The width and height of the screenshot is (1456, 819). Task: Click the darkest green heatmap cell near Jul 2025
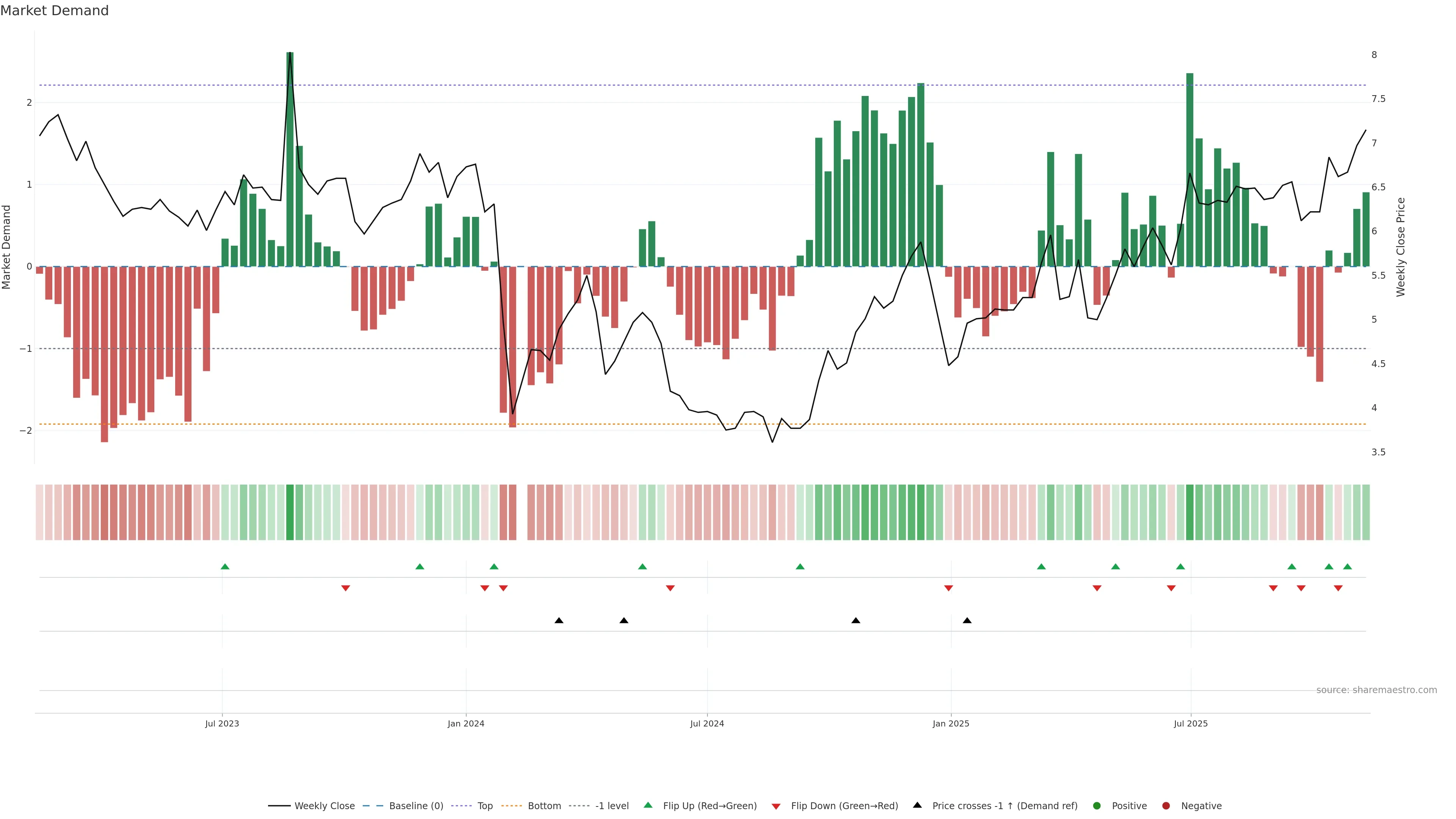click(x=1190, y=512)
